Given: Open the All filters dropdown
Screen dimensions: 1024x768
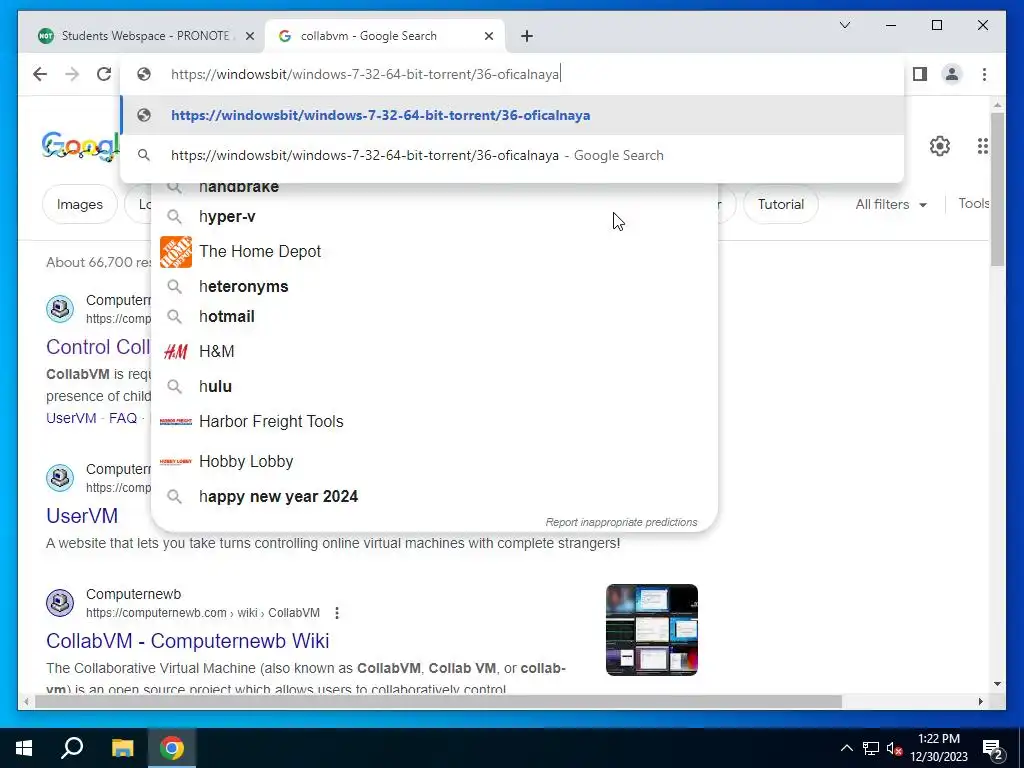Looking at the screenshot, I should [891, 204].
